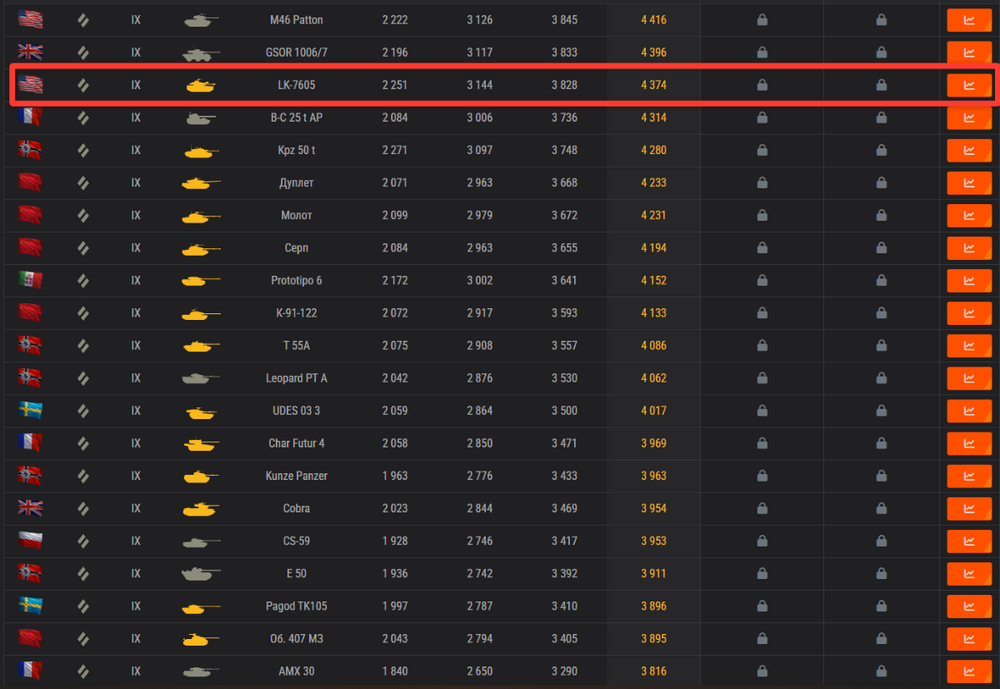Click the value 3 006 in the B-C 25 t AP row

point(480,117)
